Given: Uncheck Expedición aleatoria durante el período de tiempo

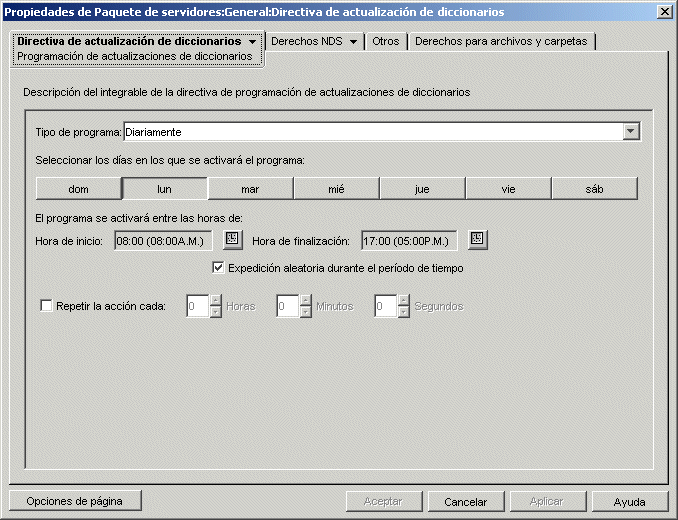Looking at the screenshot, I should 218,268.
